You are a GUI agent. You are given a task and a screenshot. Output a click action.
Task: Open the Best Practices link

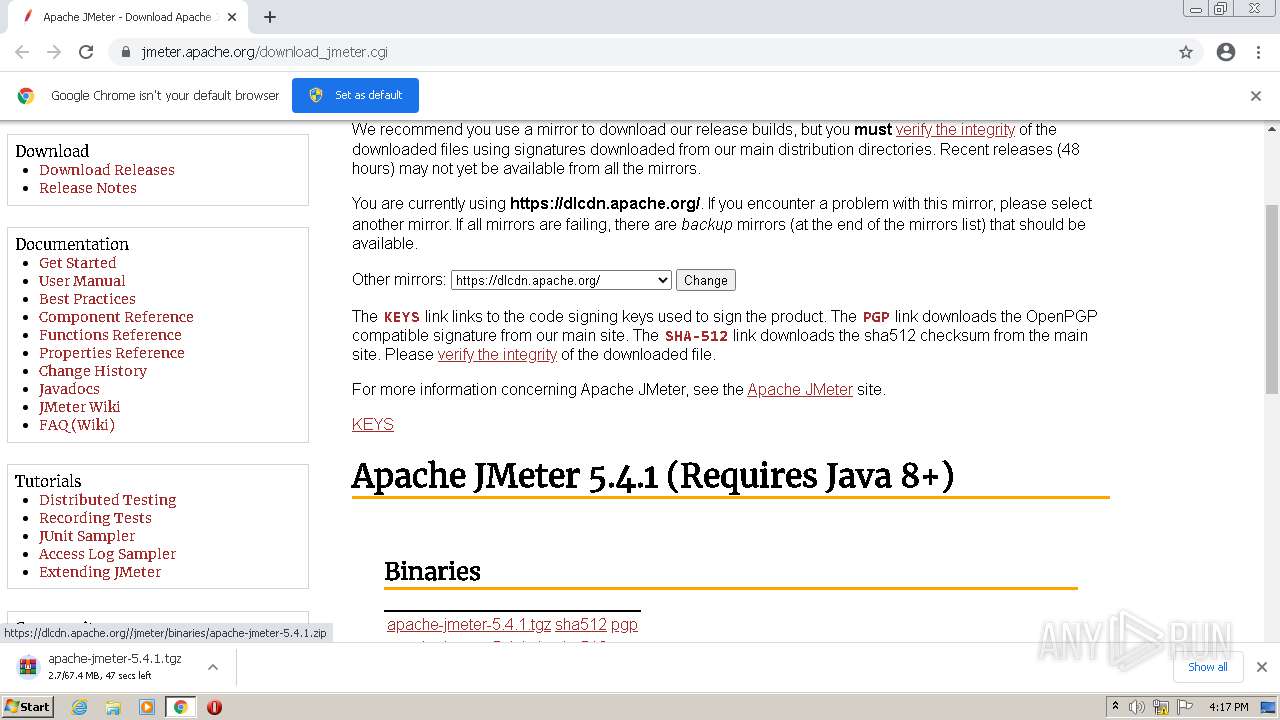coord(87,299)
